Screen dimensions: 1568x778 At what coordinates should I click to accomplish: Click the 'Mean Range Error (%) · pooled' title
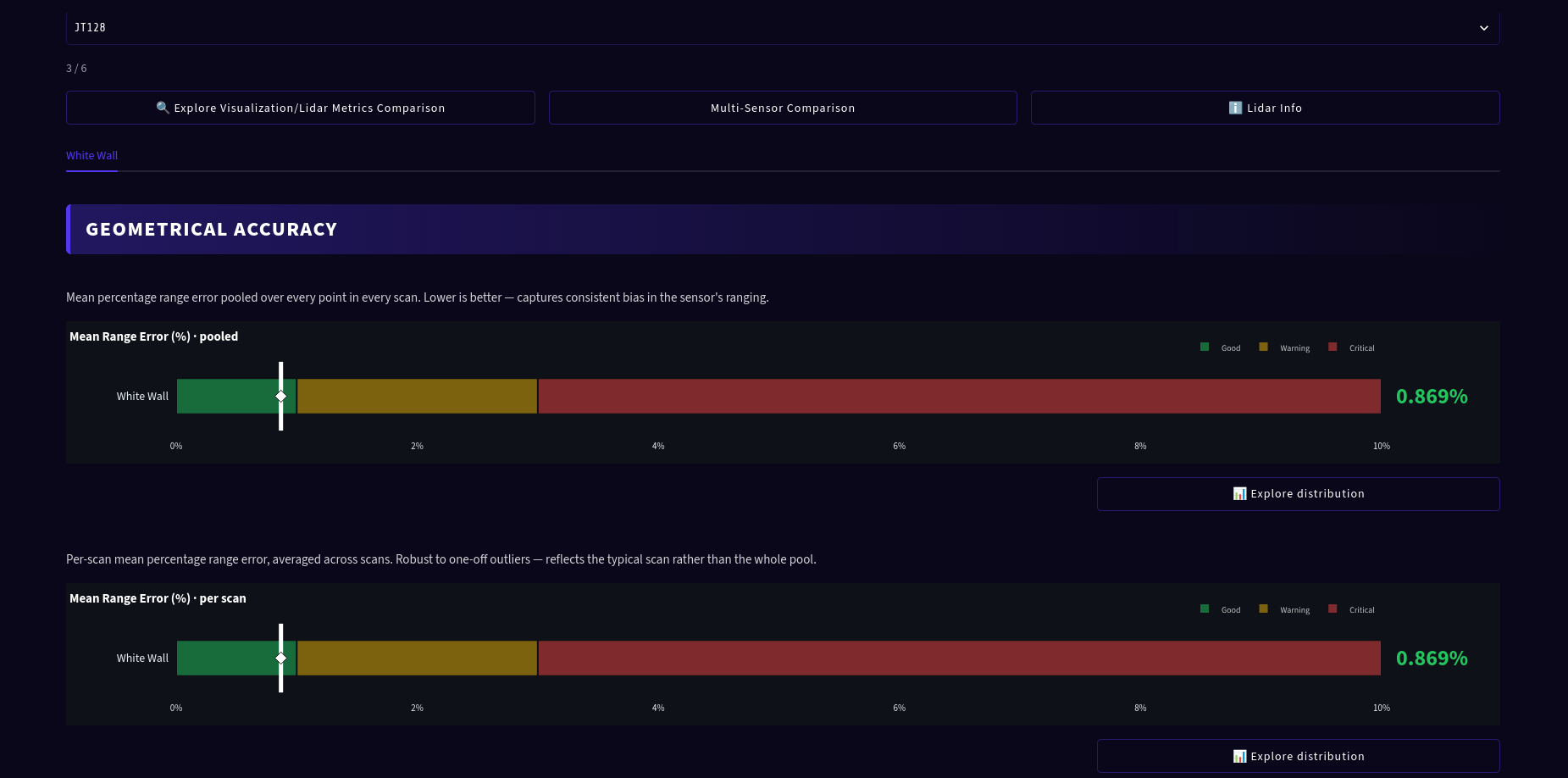coord(153,336)
